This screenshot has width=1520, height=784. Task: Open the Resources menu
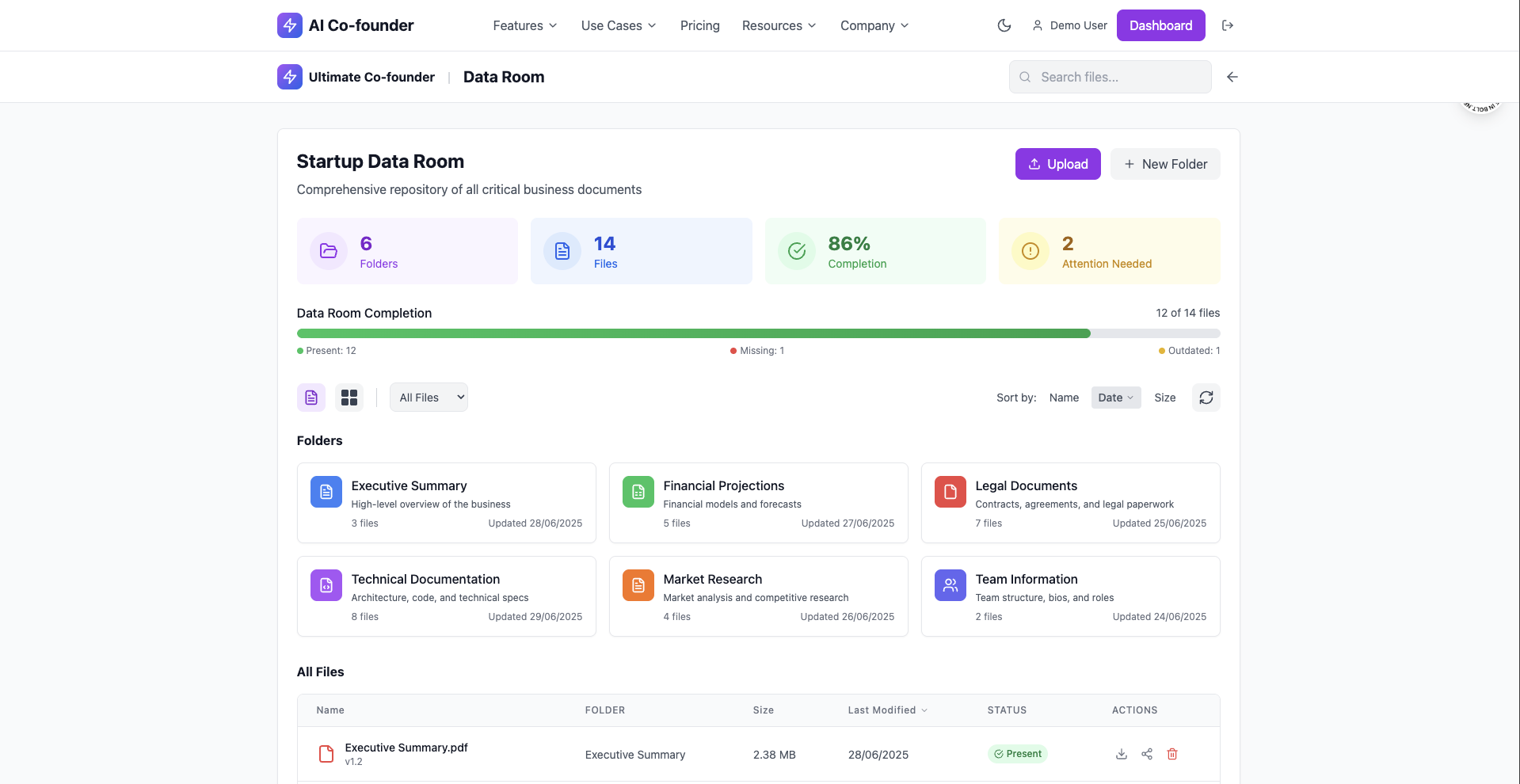pyautogui.click(x=778, y=25)
